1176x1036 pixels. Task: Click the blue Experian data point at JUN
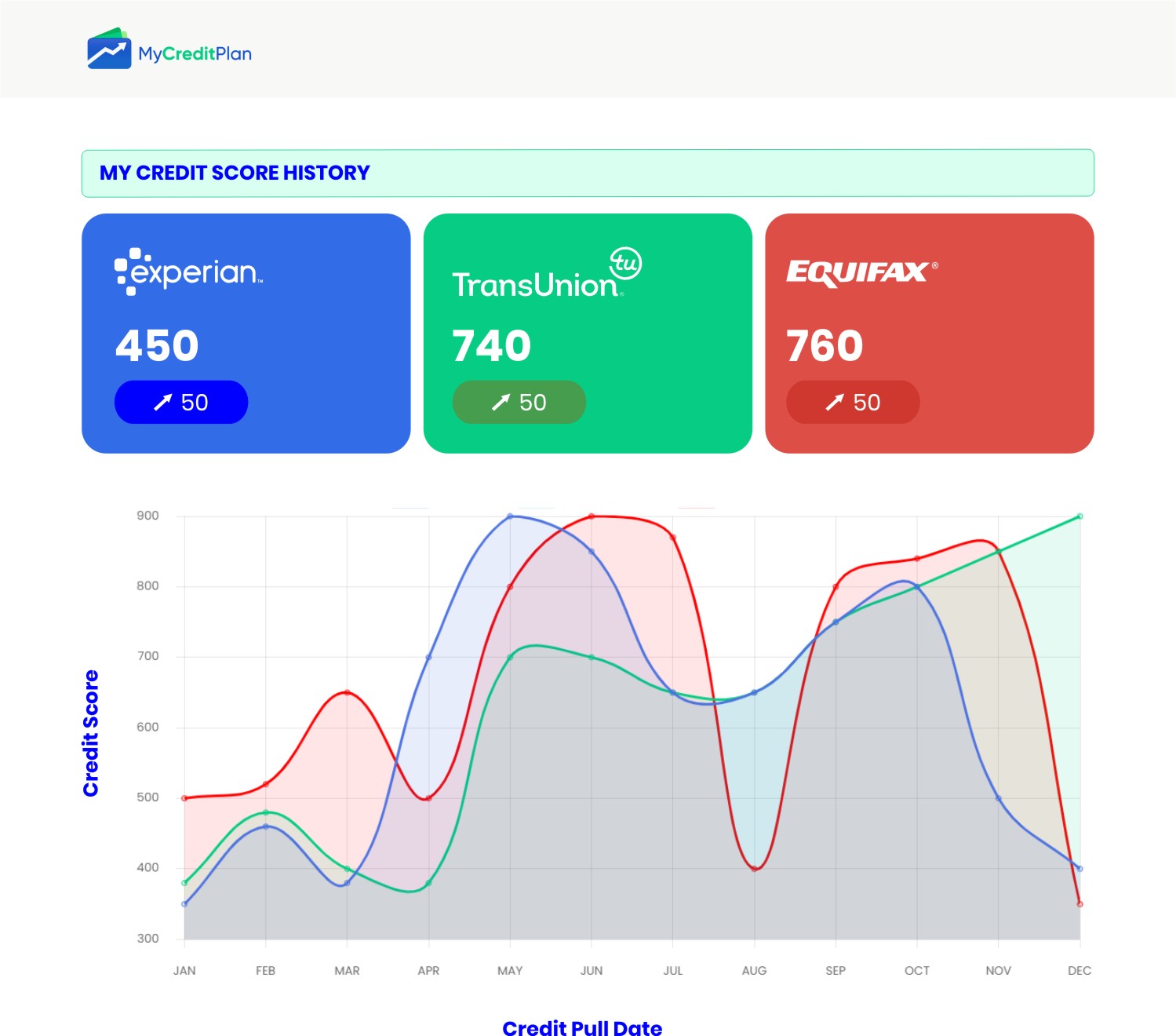tap(592, 552)
